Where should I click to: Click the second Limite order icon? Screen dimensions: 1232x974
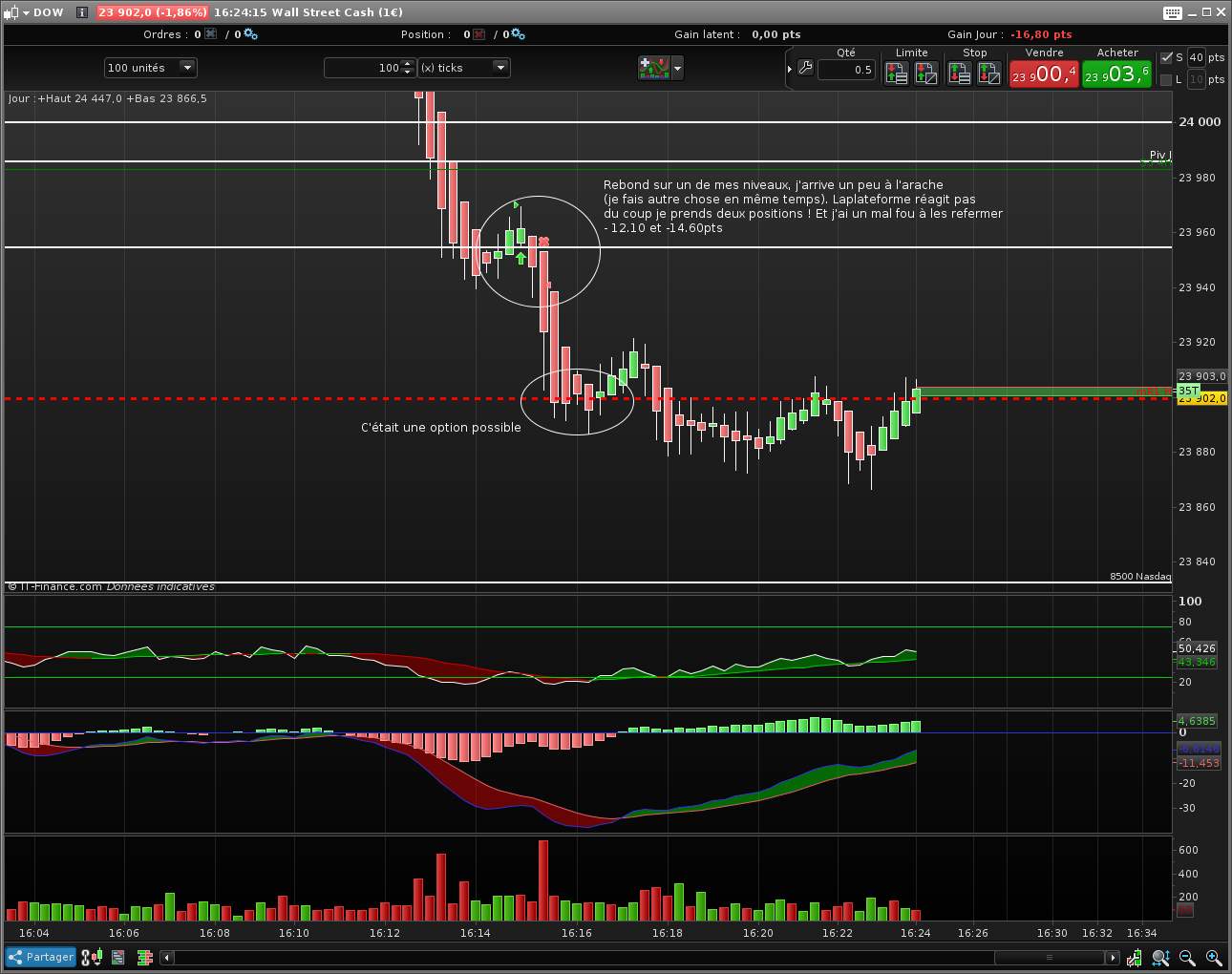click(x=925, y=73)
